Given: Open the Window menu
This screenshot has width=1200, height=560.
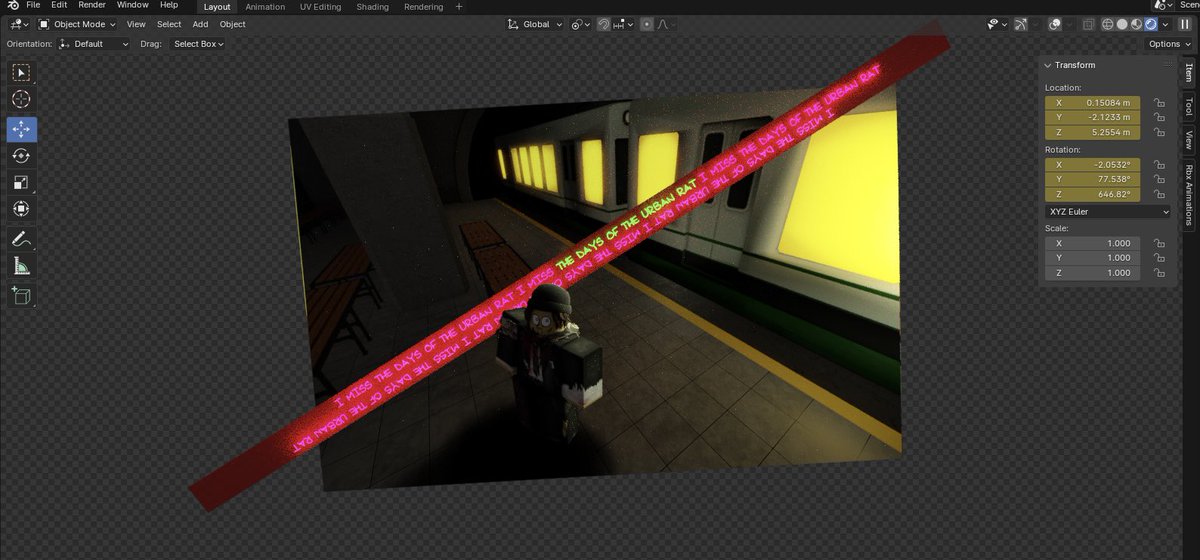Looking at the screenshot, I should pyautogui.click(x=132, y=6).
